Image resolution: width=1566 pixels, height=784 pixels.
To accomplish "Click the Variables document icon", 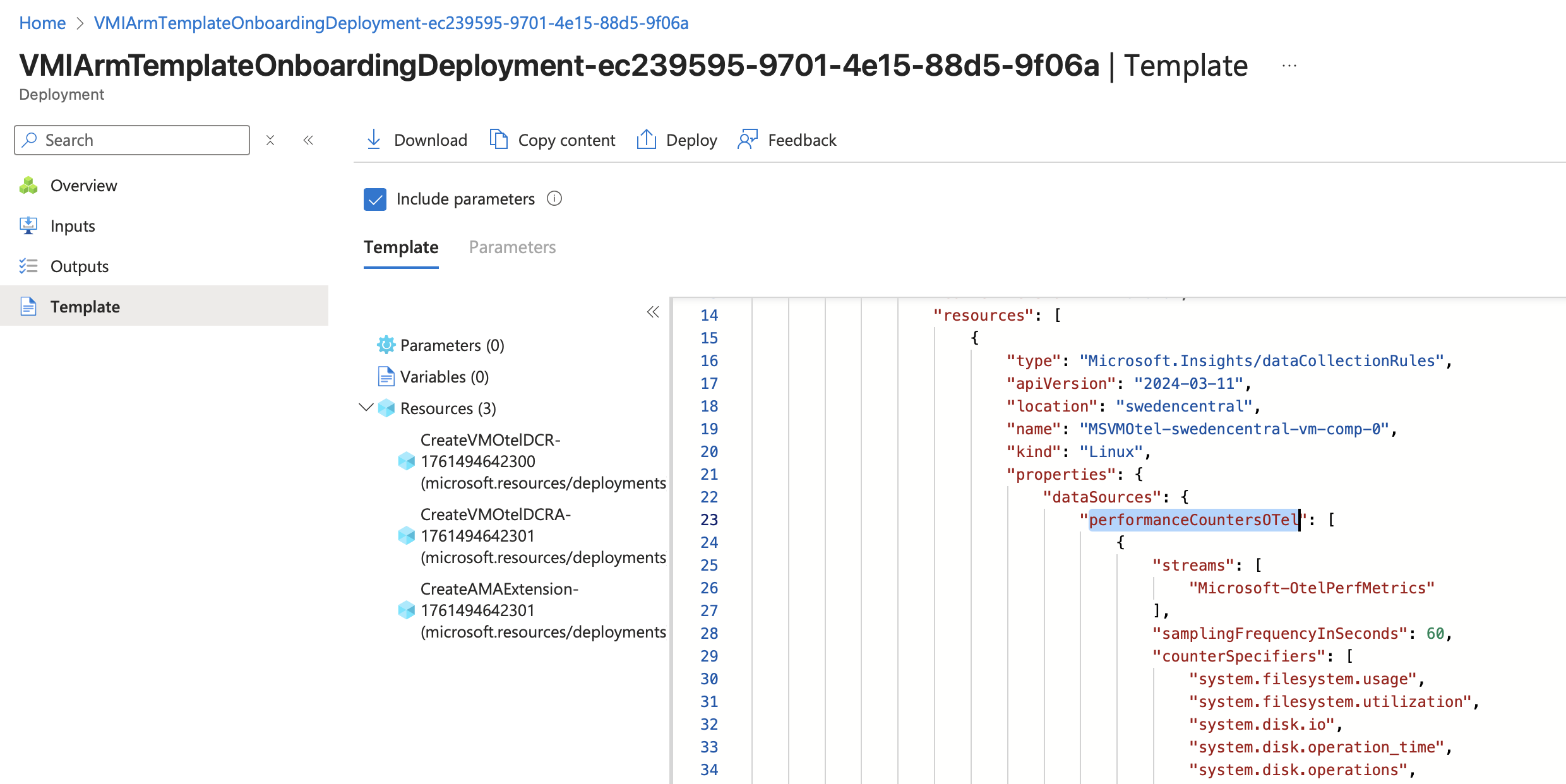I will (x=387, y=376).
